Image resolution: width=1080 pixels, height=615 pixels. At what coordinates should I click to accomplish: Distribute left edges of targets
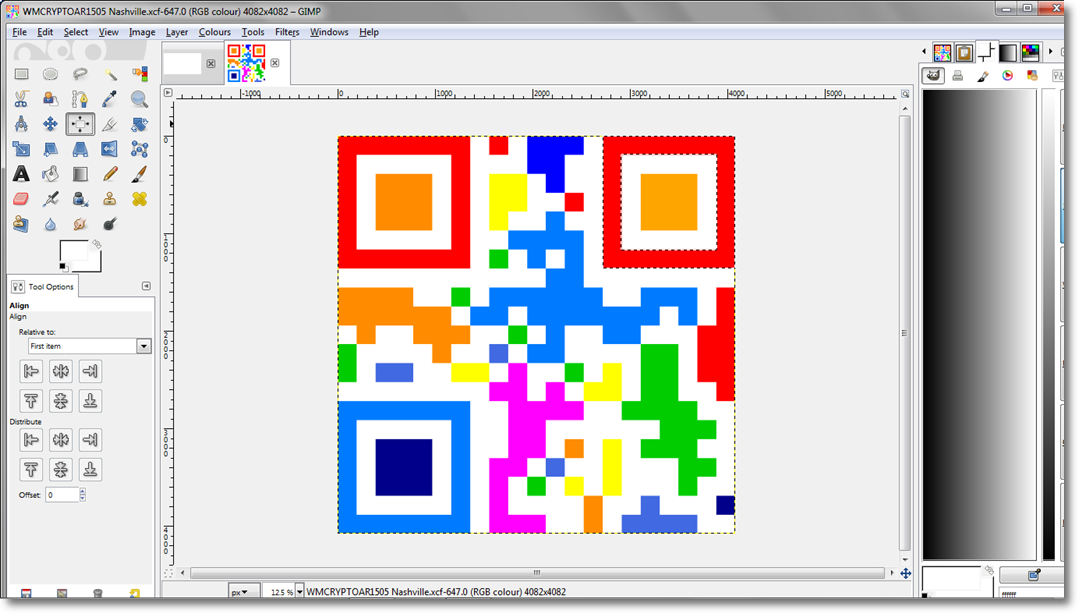(x=31, y=440)
